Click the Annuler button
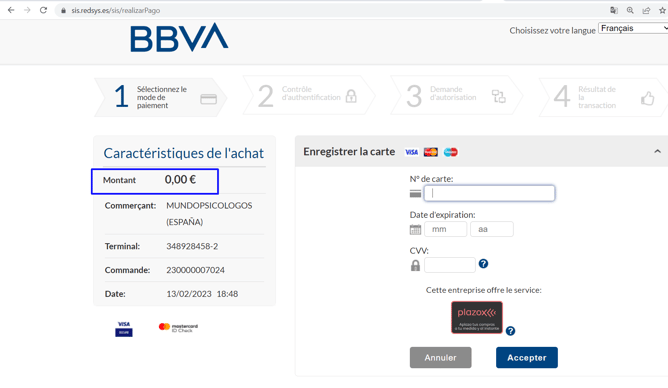The image size is (668, 388). click(x=441, y=357)
